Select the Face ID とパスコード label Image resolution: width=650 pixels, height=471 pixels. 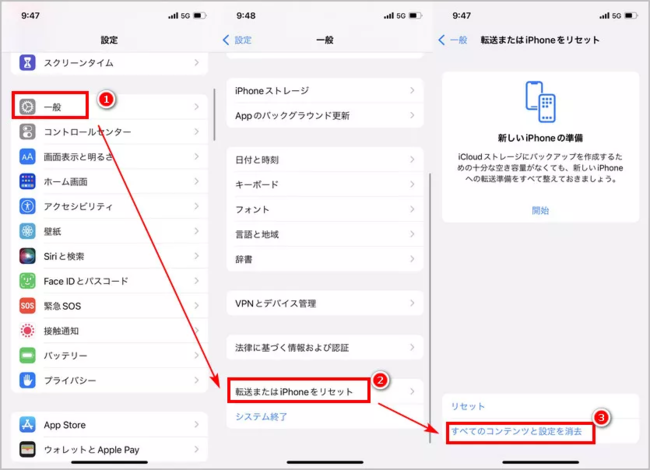click(x=86, y=281)
